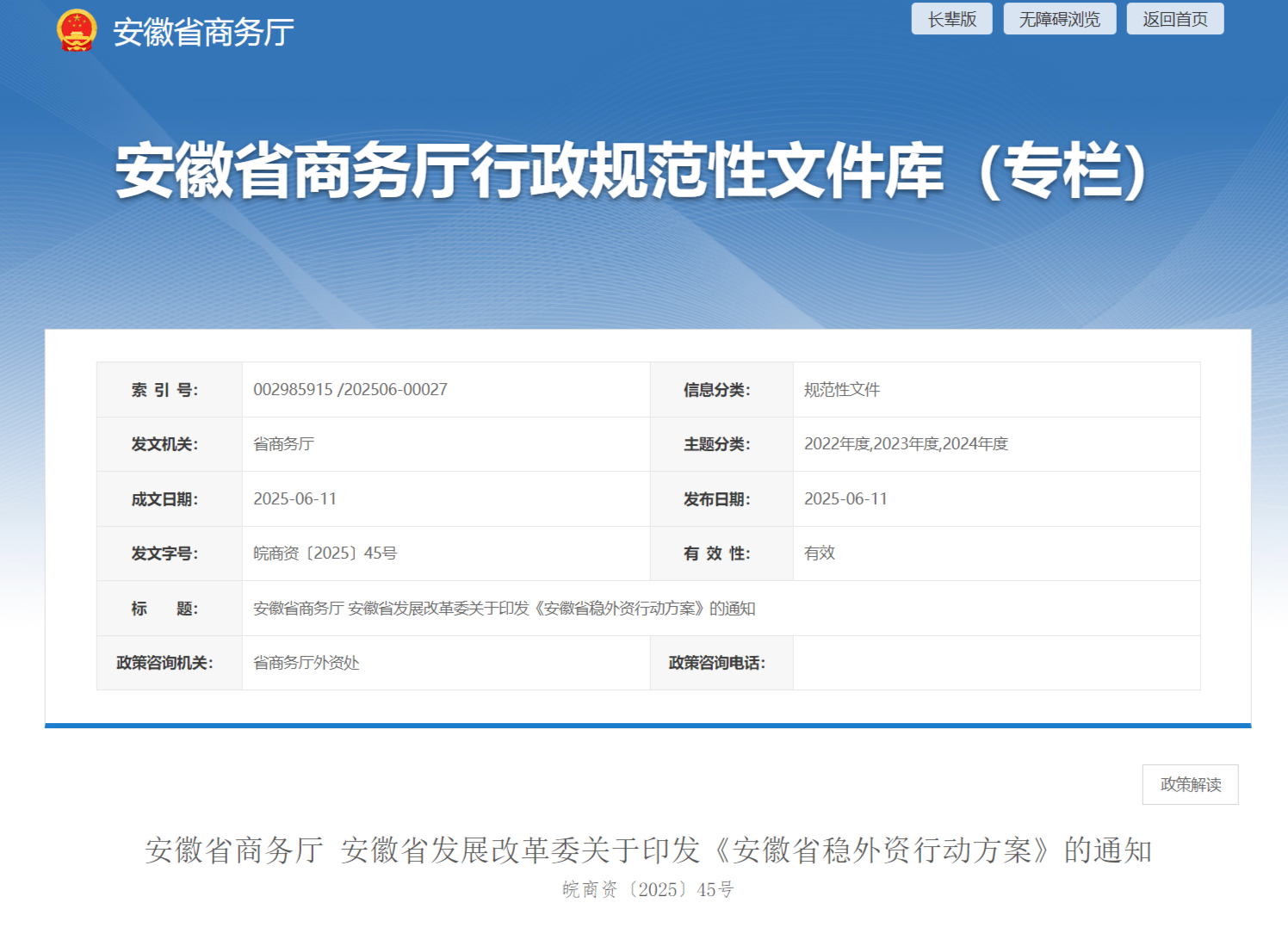The image size is (1288, 952).
Task: Select the 省商务厅 issuing agency value
Action: tap(283, 444)
